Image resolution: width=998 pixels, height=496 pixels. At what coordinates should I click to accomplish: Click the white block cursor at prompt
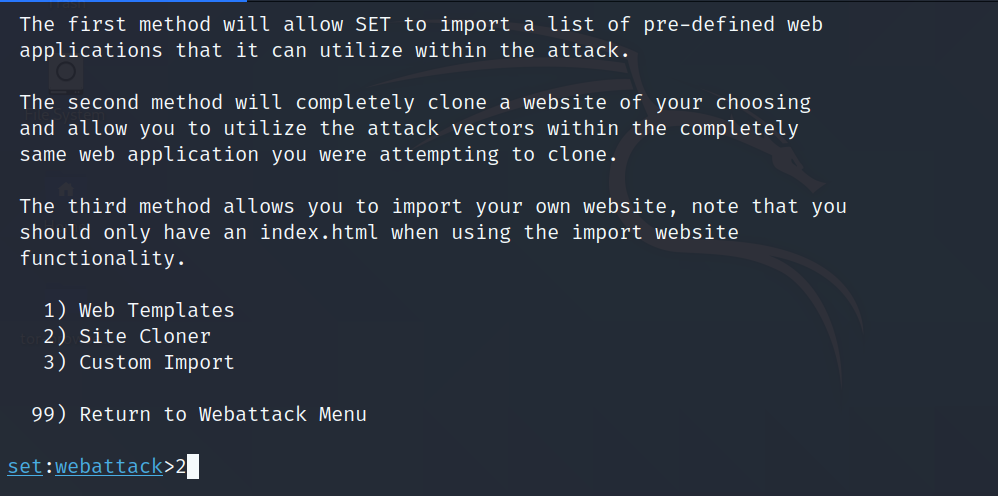(x=193, y=466)
